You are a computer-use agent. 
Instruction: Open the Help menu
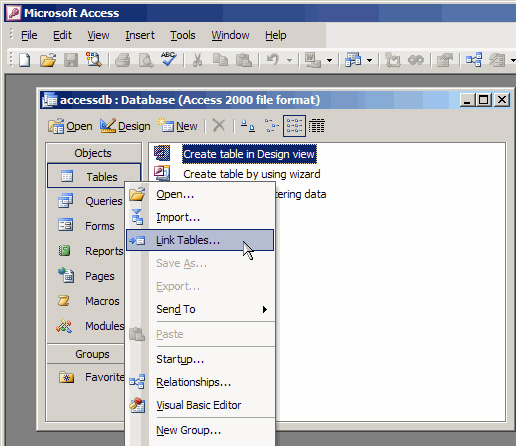pos(276,35)
